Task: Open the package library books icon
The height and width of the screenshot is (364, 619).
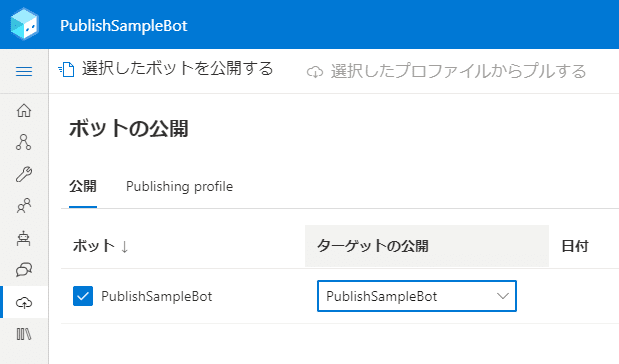Action: coord(24,334)
